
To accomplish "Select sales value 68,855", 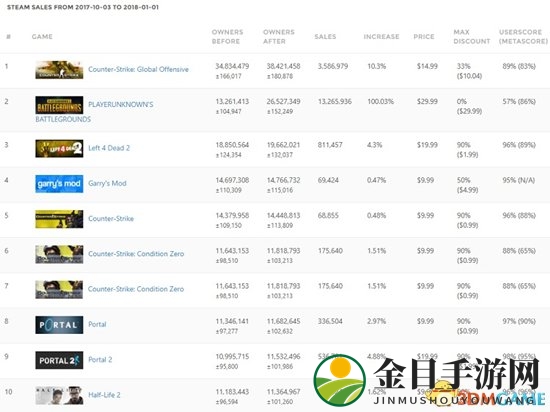I will (x=328, y=215).
